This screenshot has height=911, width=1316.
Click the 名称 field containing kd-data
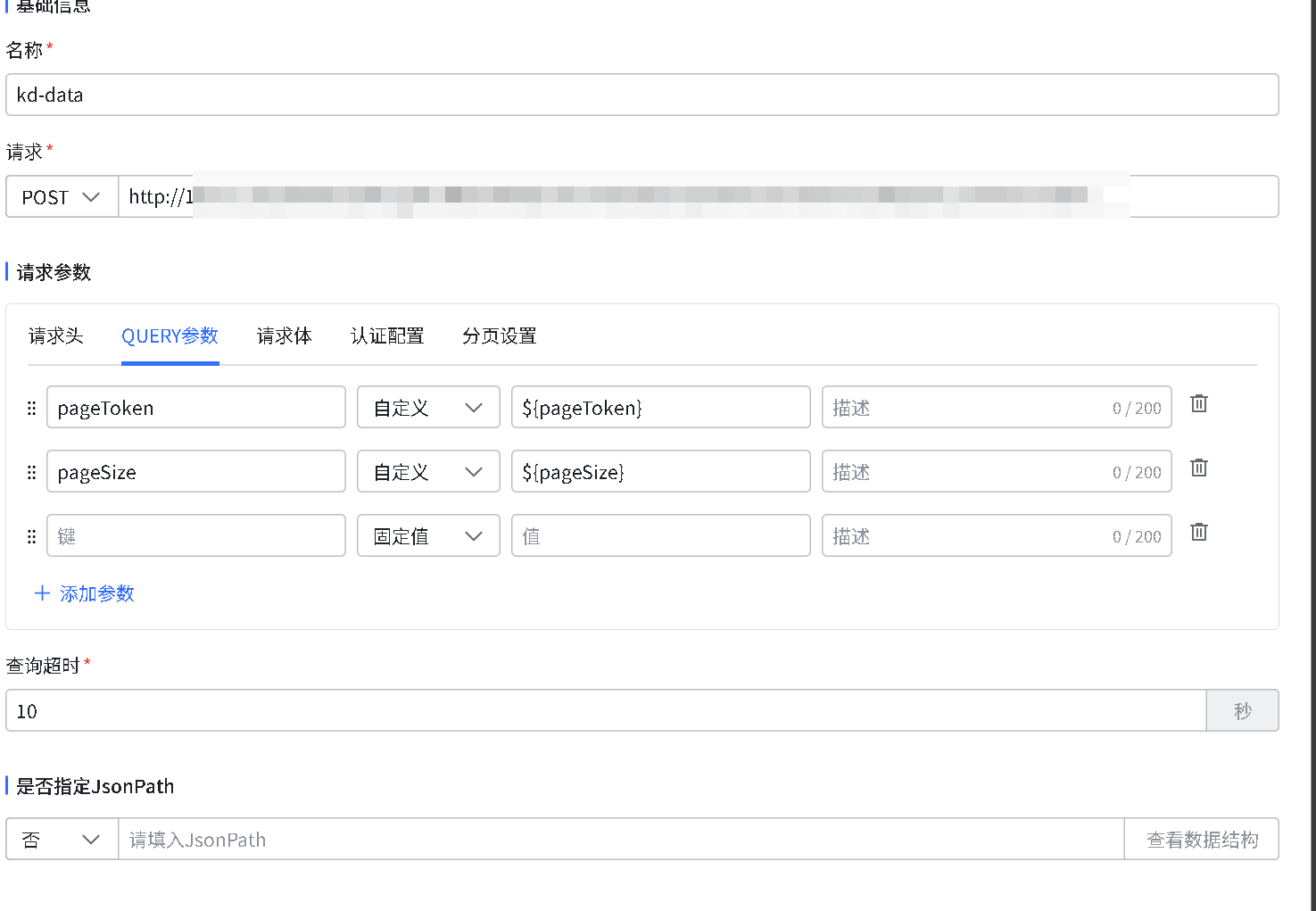[x=641, y=95]
